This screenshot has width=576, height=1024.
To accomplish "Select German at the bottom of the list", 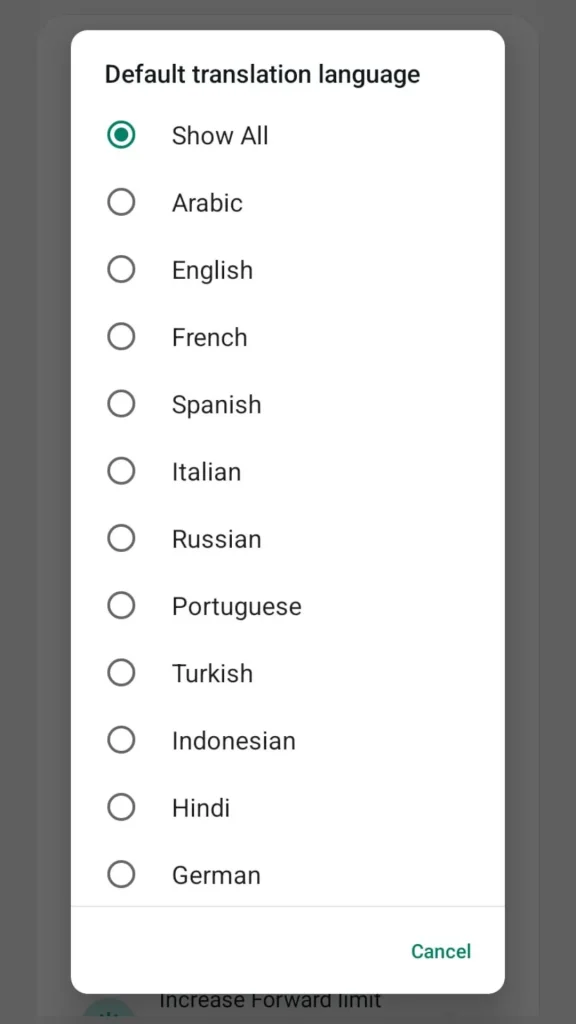I will [121, 874].
